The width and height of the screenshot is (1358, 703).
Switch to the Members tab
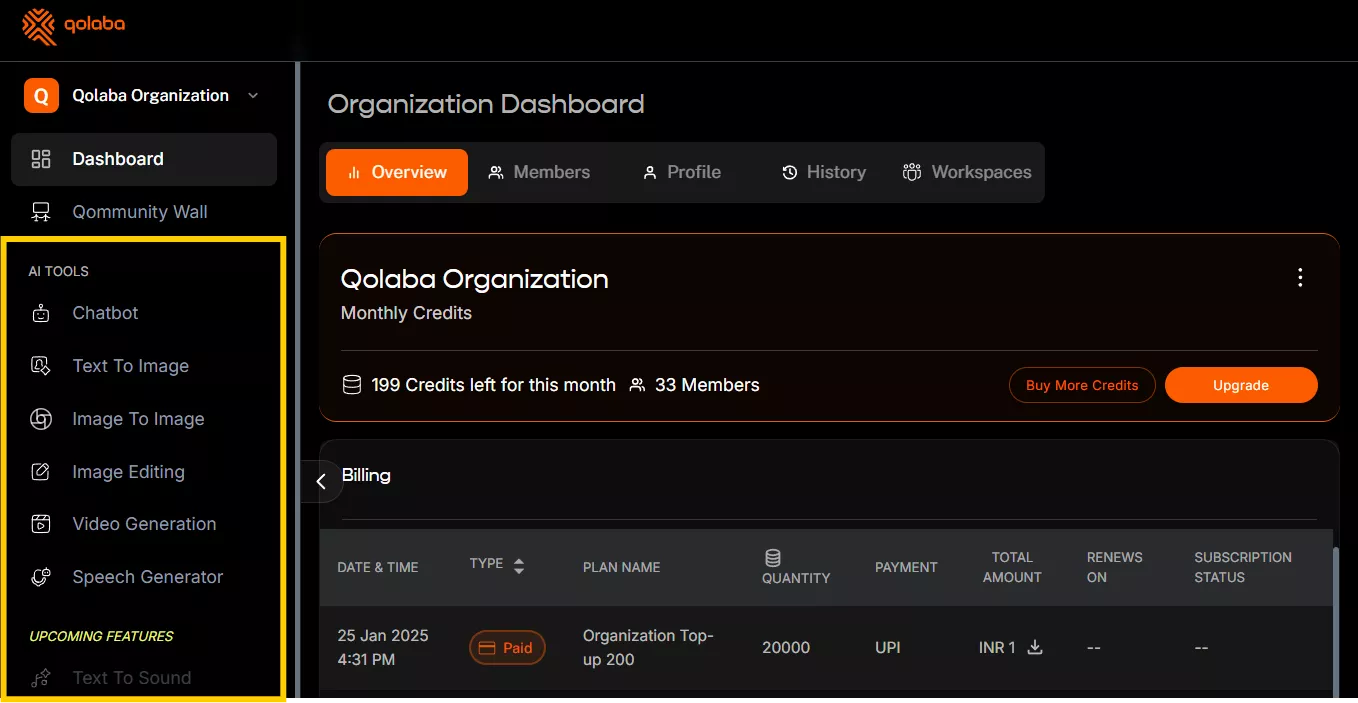point(539,172)
